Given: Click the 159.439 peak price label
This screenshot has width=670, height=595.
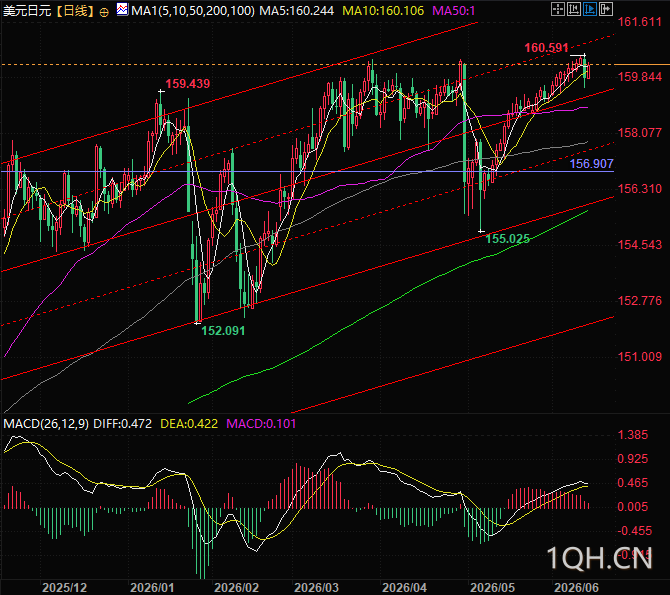Looking at the screenshot, I should (x=188, y=83).
